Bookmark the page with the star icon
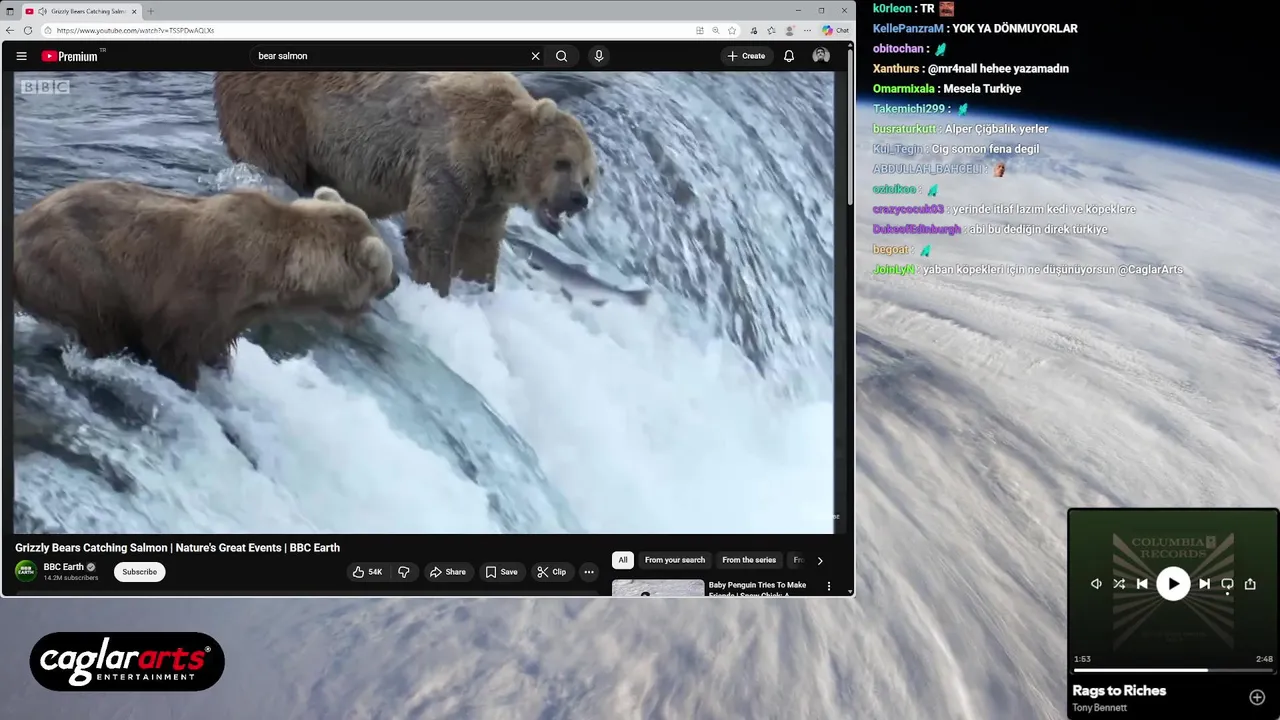Screen dimensions: 1280x720 732,30
